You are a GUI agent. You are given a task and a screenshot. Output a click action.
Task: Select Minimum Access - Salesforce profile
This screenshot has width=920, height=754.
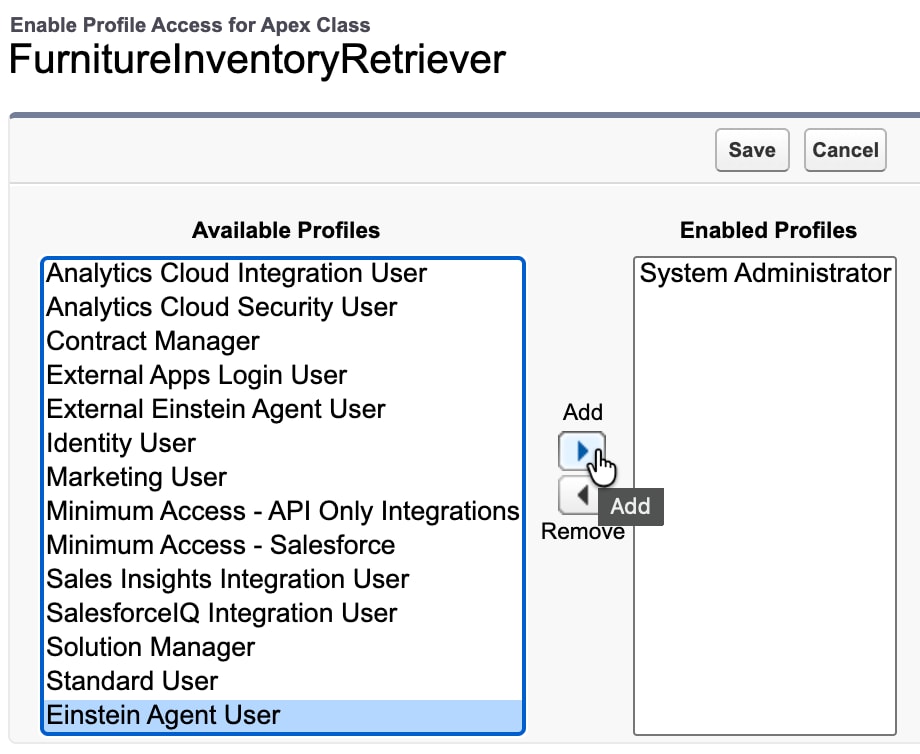(283, 546)
